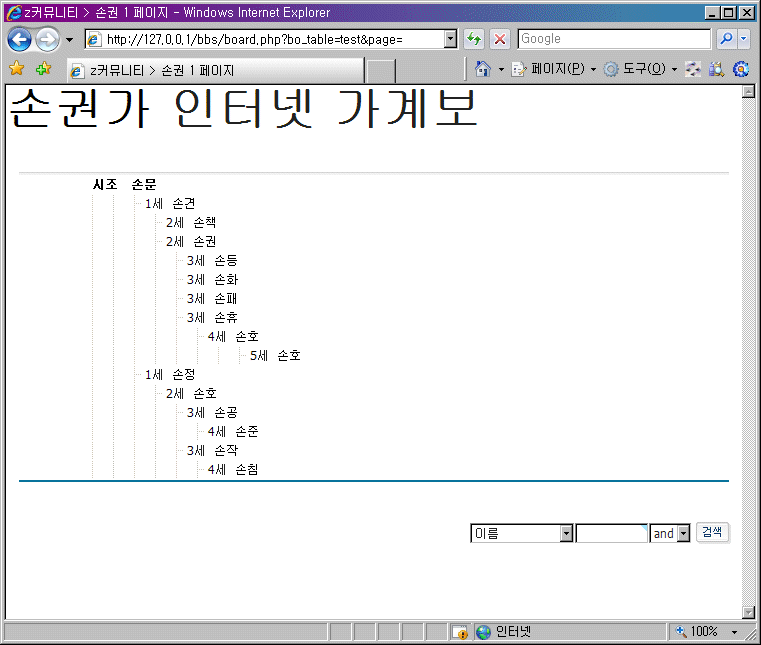This screenshot has width=761, height=645.
Task: Select the z커뮤니티 > 손권 1 페이지 tab
Action: (x=214, y=71)
